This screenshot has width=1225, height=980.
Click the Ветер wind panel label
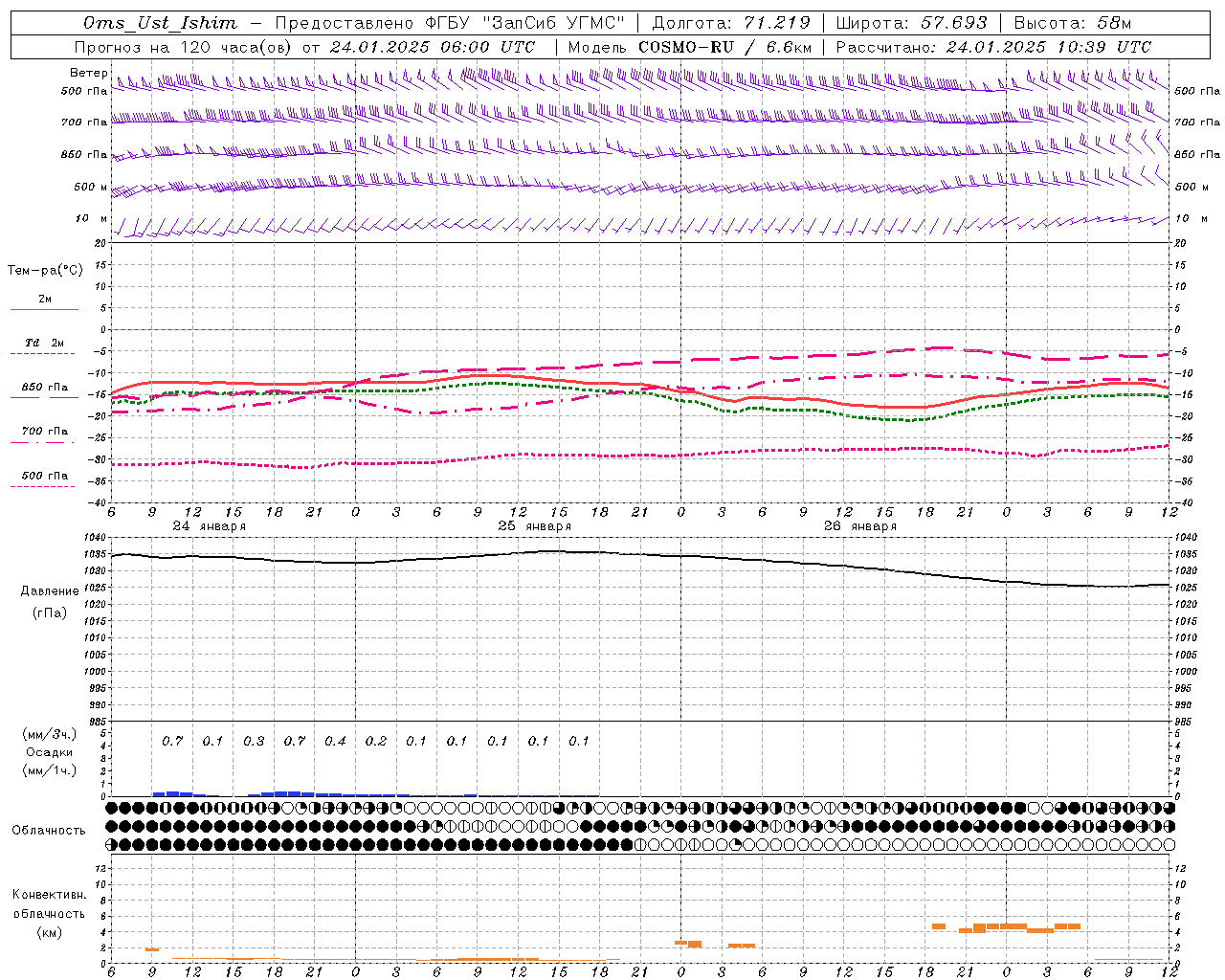89,73
